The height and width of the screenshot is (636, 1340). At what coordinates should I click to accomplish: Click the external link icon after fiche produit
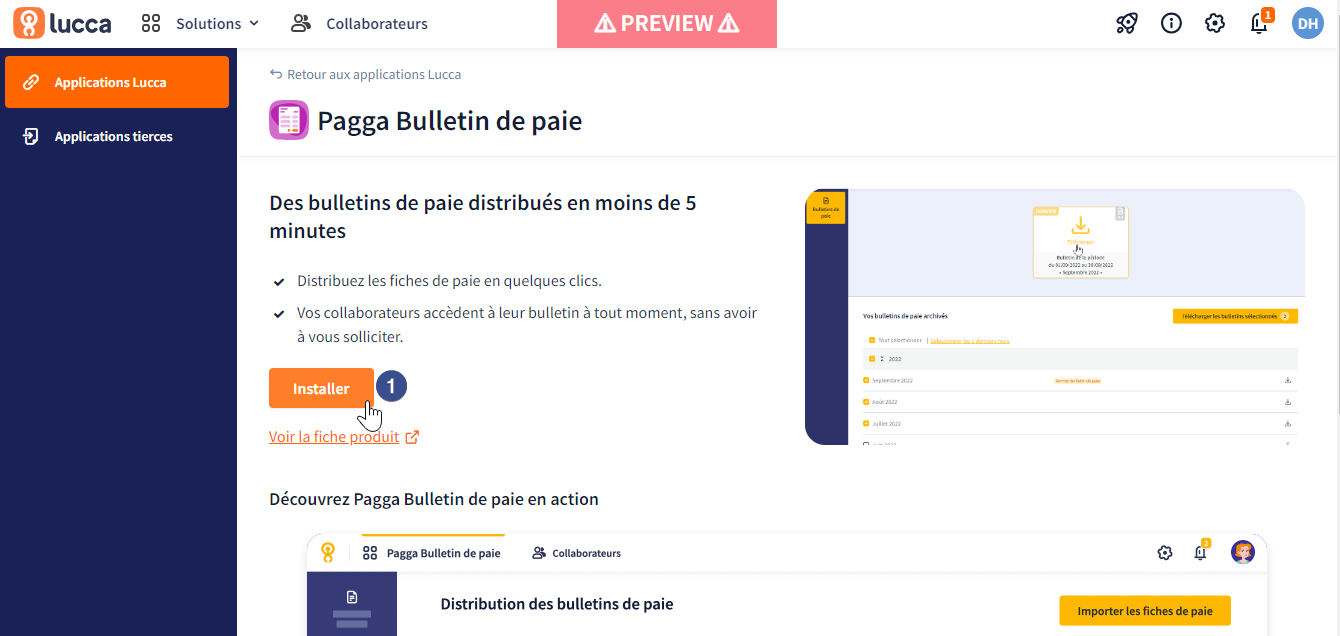412,437
